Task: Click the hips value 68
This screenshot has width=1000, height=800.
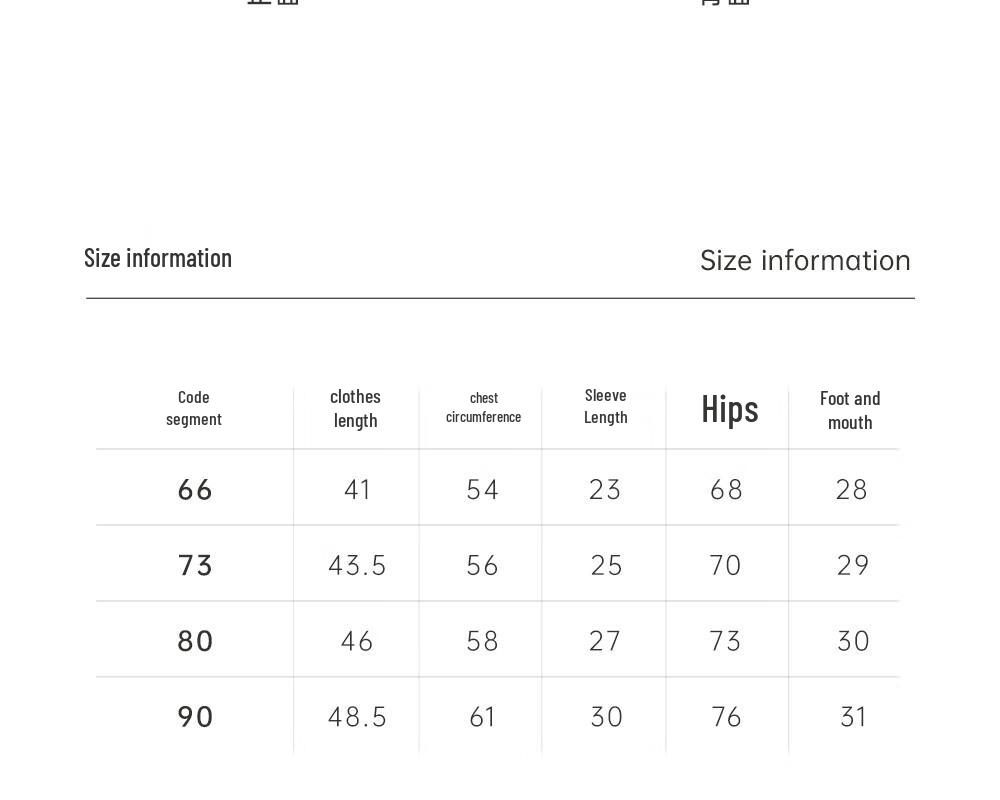Action: 726,490
